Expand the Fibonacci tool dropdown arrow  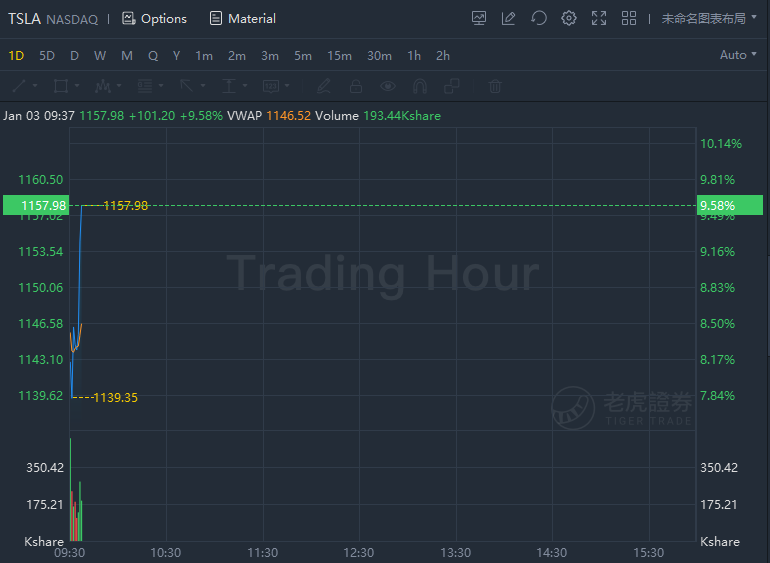click(x=161, y=86)
